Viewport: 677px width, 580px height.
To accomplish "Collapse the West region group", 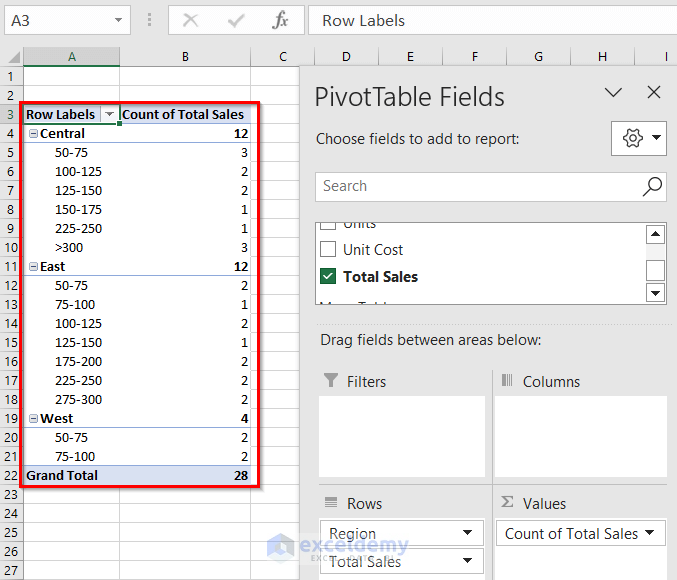I will [33, 419].
